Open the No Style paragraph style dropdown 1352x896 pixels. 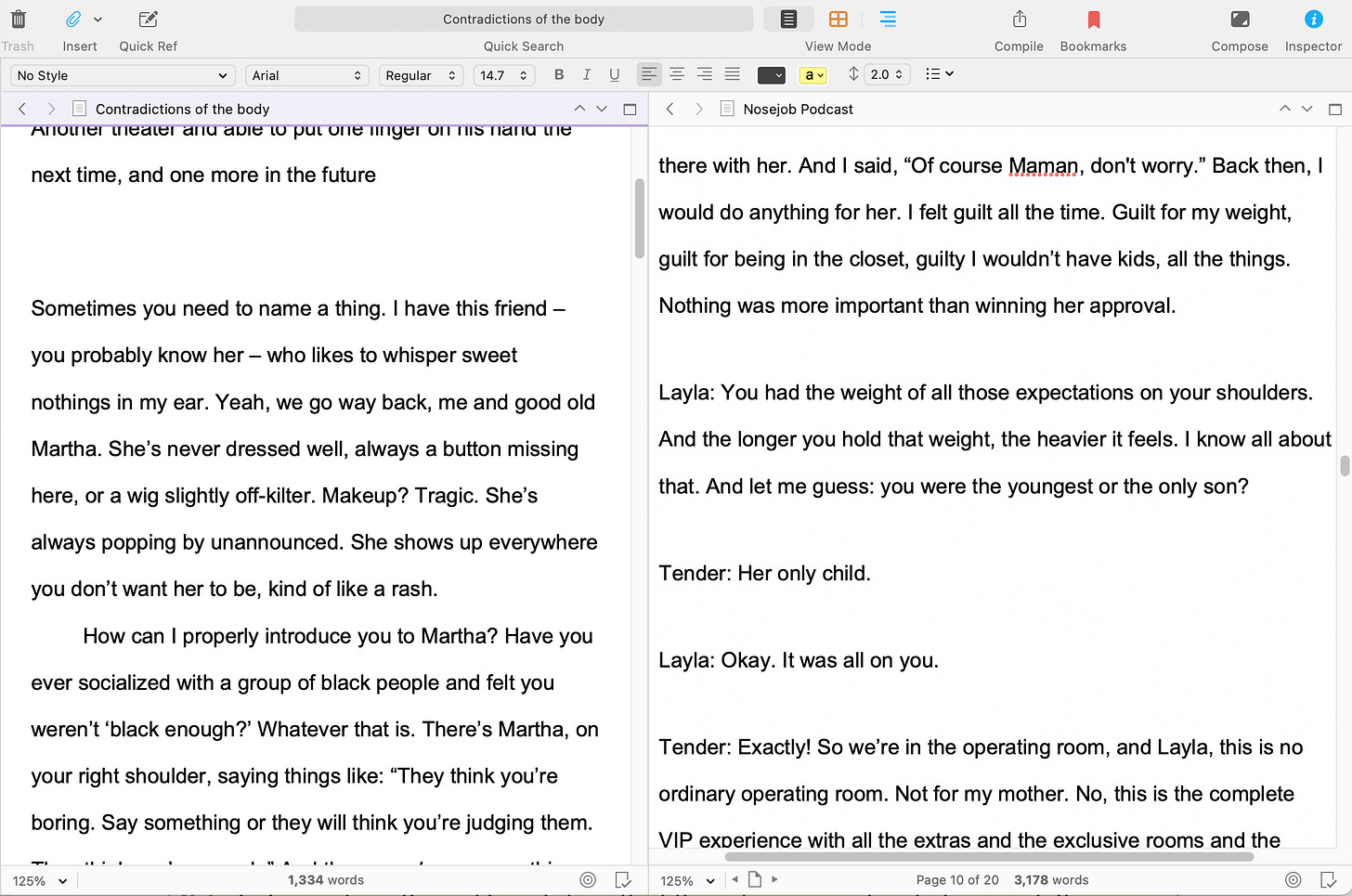pyautogui.click(x=122, y=74)
